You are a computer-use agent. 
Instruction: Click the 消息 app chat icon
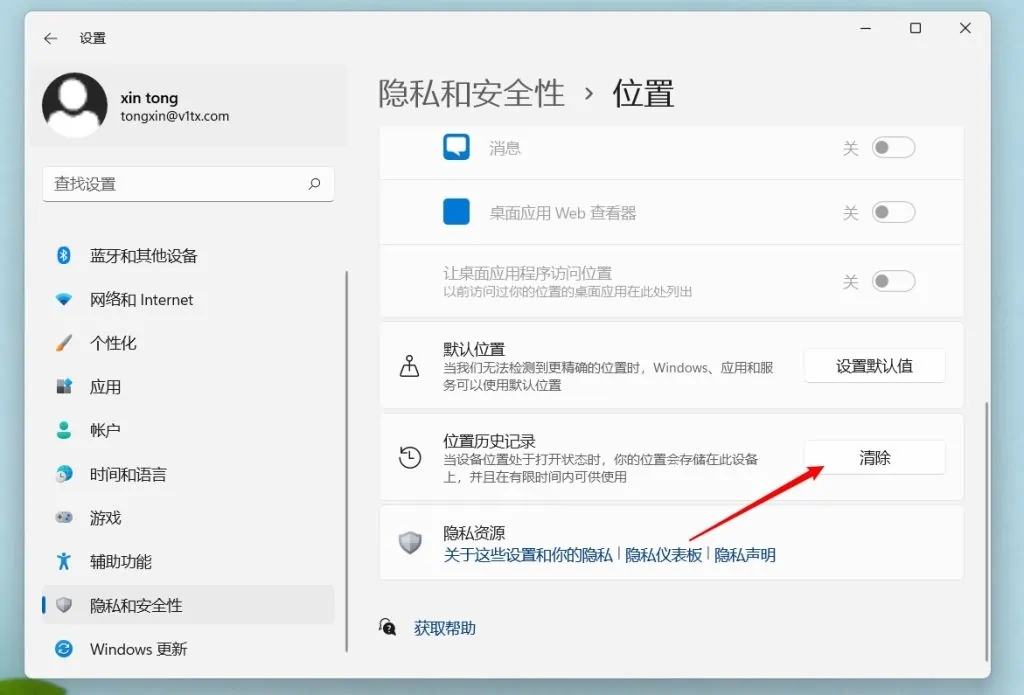[456, 148]
